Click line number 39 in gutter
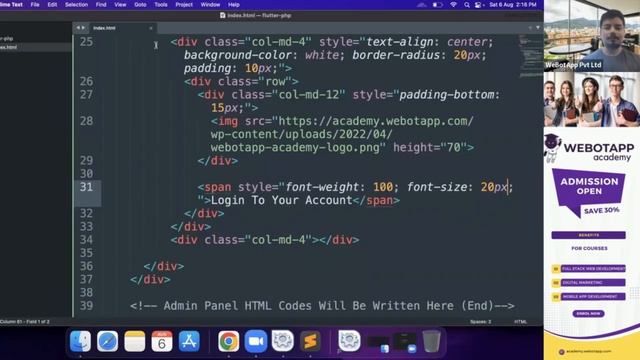Viewport: 640px width, 360px height. tap(86, 306)
